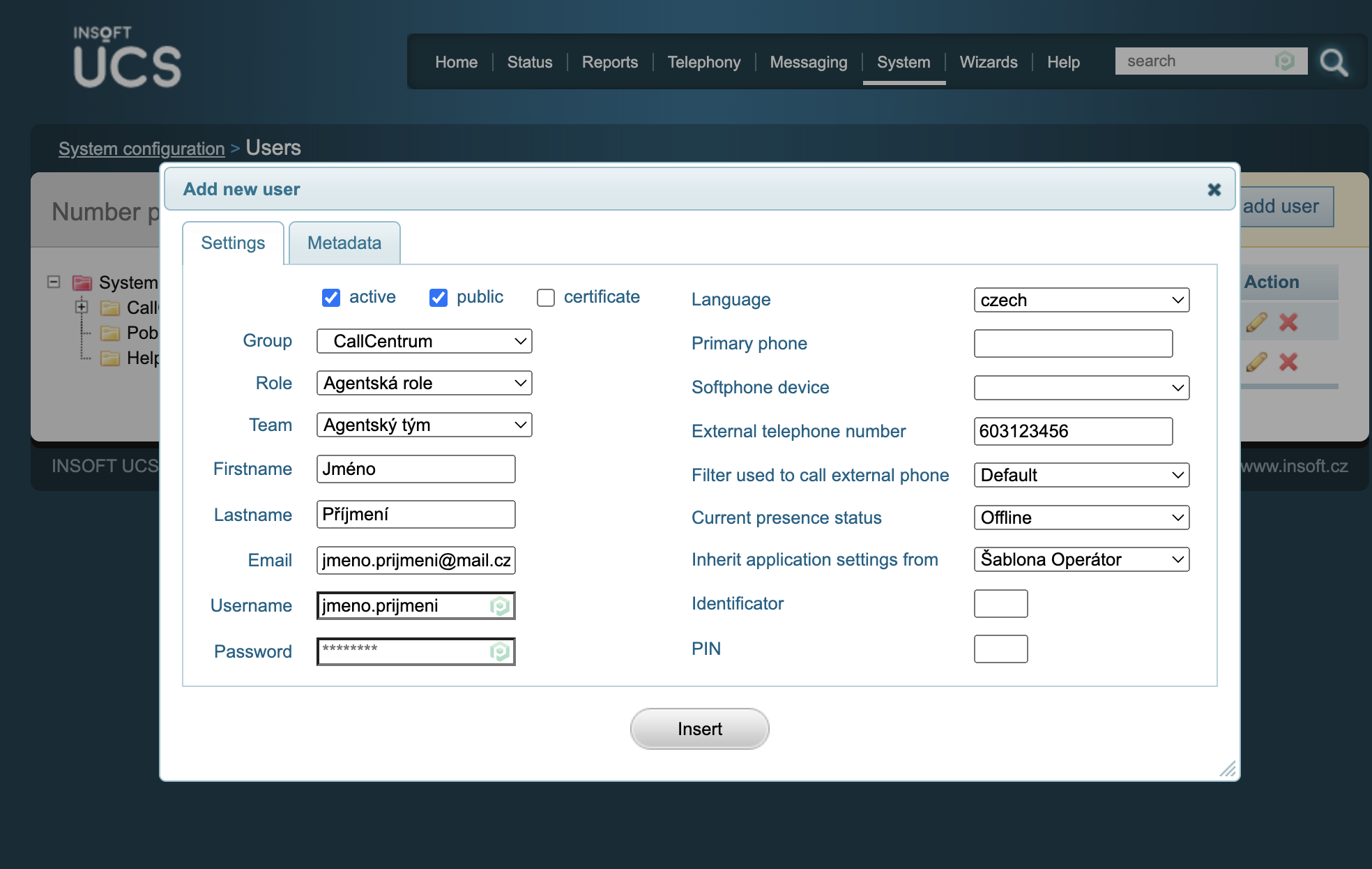Click the System folder icon in tree

[x=82, y=282]
